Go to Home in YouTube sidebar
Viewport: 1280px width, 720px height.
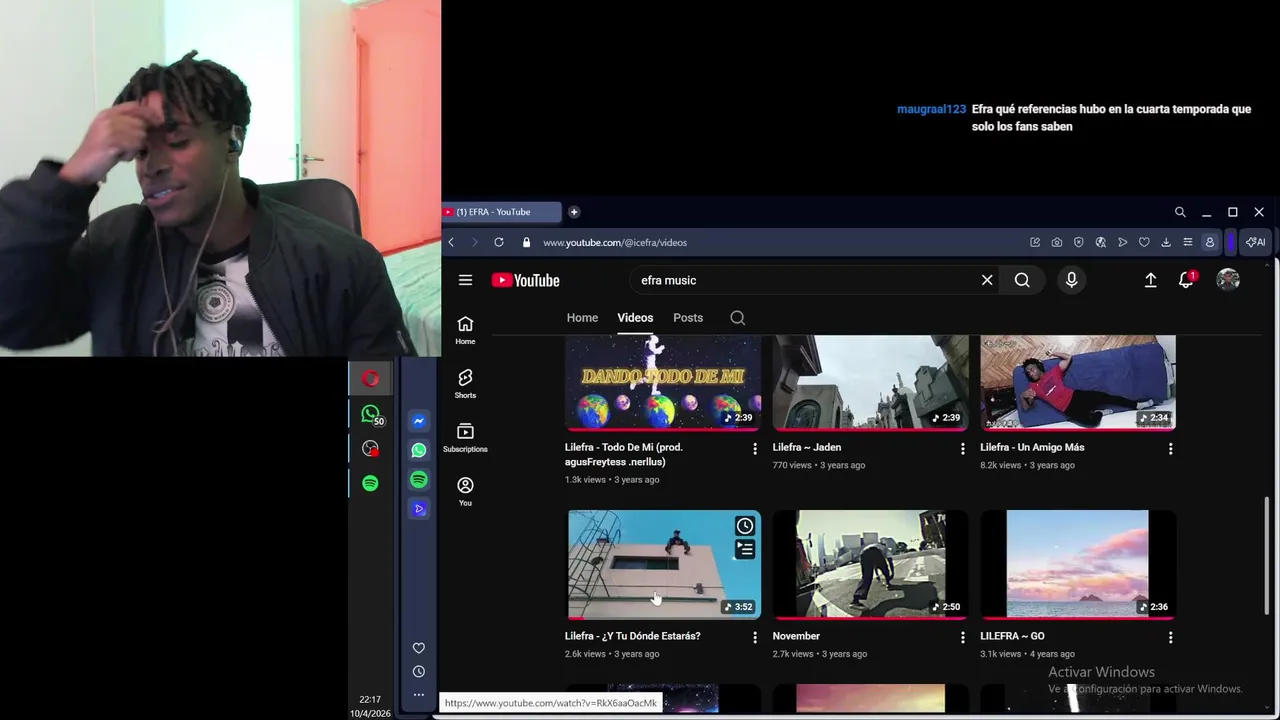coord(465,330)
